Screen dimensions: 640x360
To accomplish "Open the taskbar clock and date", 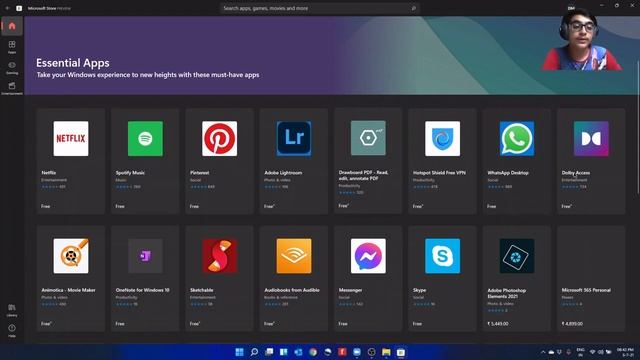I will point(625,352).
